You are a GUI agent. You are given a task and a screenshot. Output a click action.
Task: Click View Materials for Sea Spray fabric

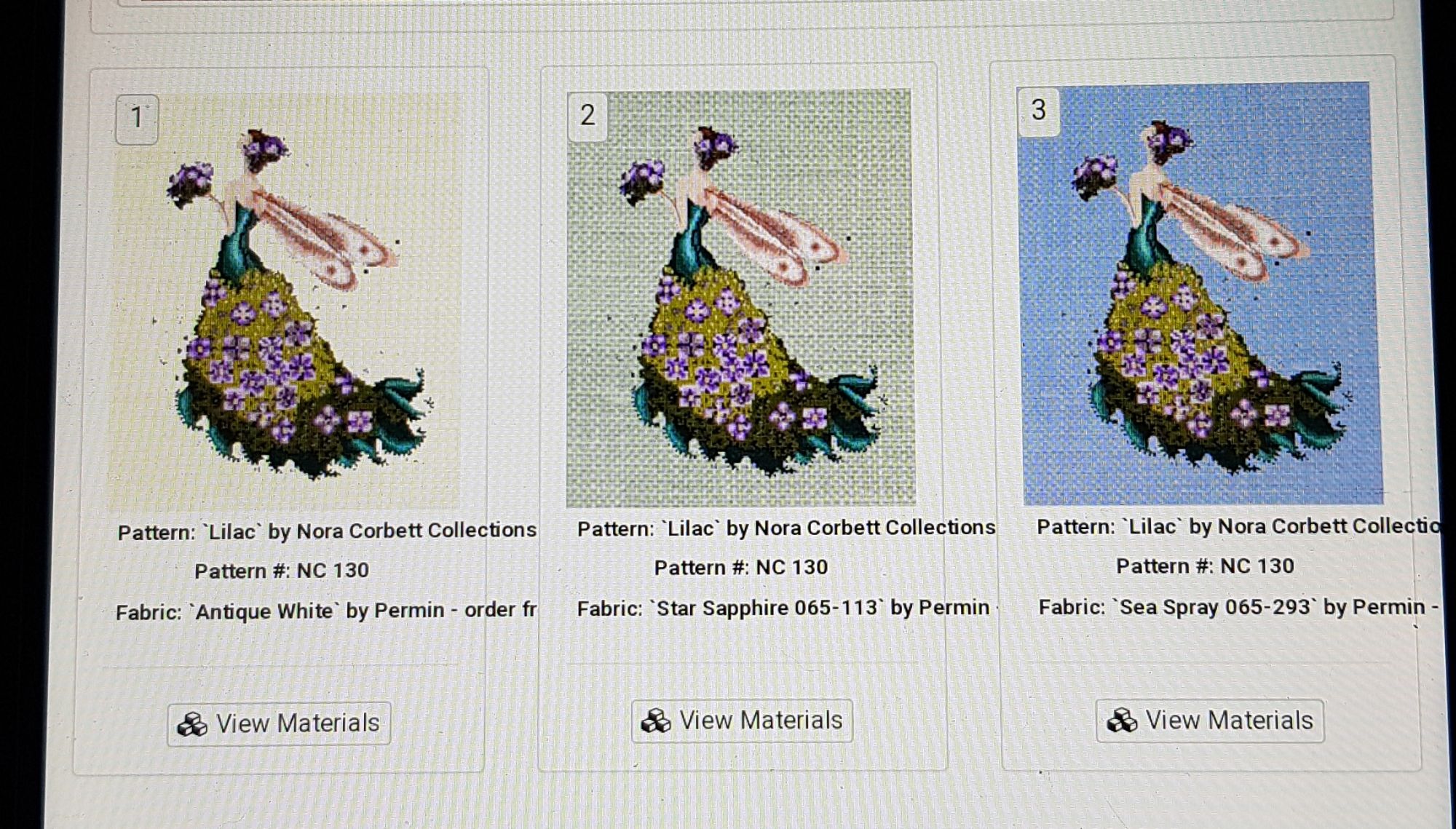1210,721
